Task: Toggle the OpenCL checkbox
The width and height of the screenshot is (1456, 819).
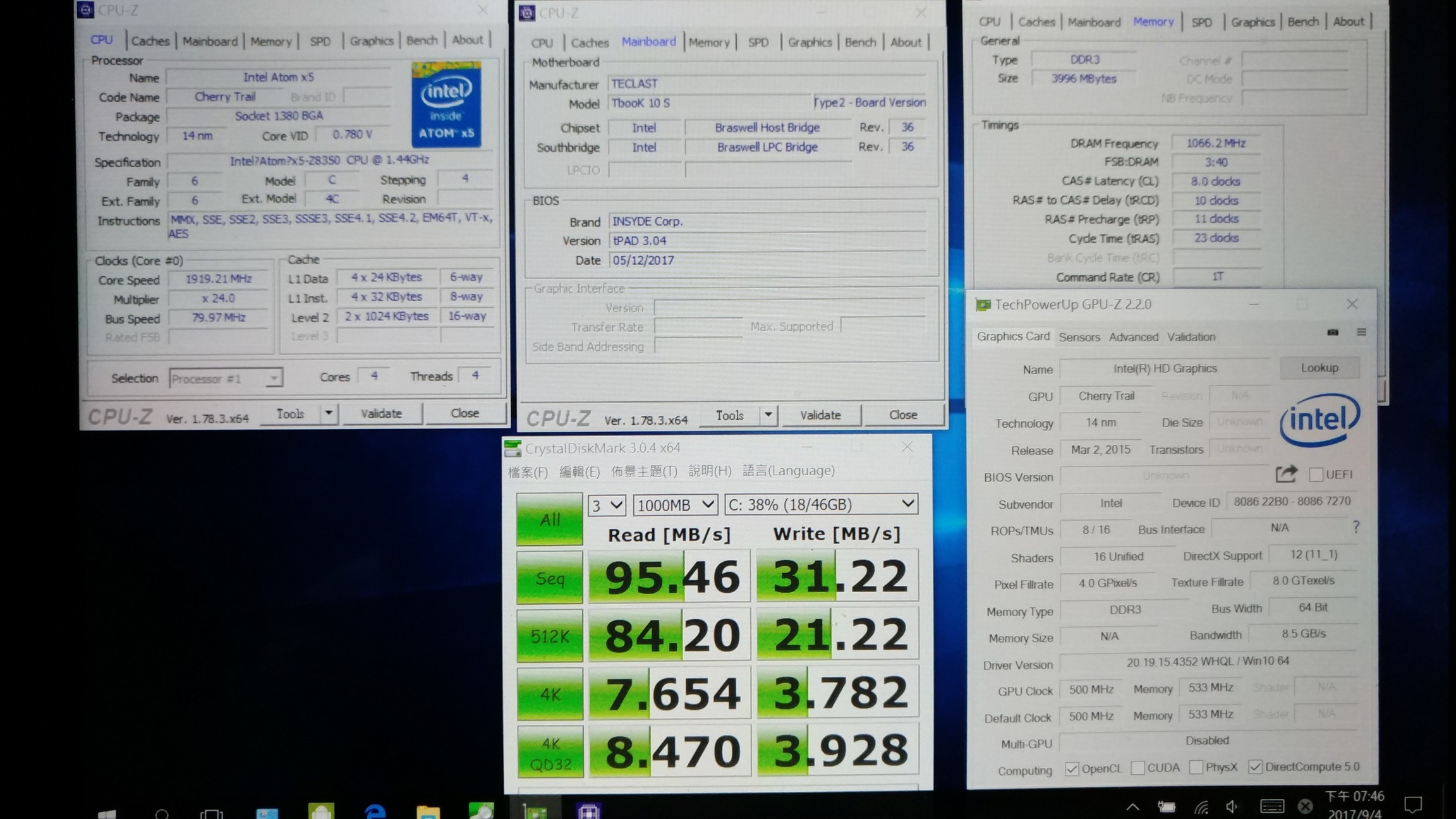Action: 1071,768
